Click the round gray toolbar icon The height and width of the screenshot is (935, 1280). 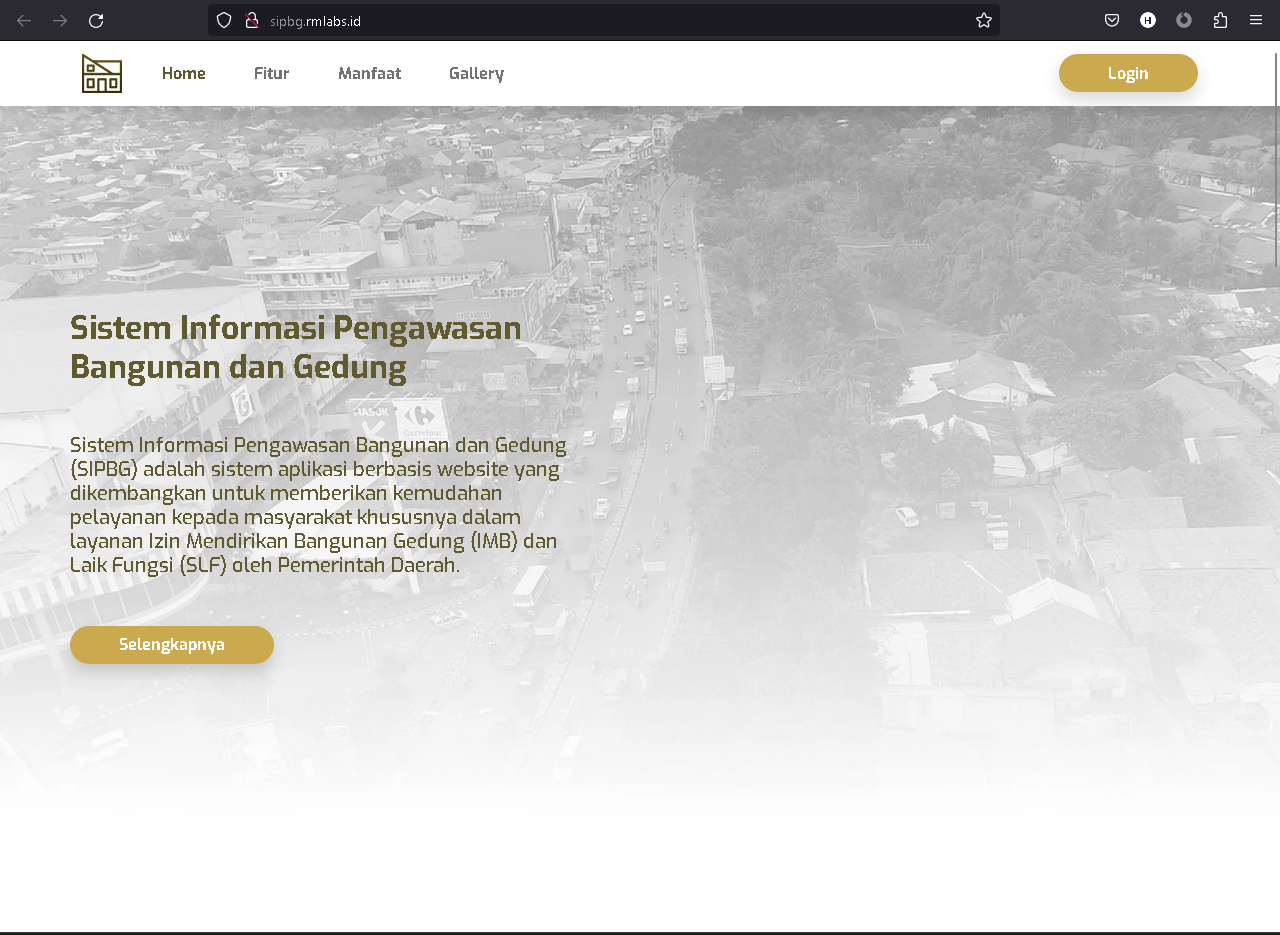click(1184, 20)
